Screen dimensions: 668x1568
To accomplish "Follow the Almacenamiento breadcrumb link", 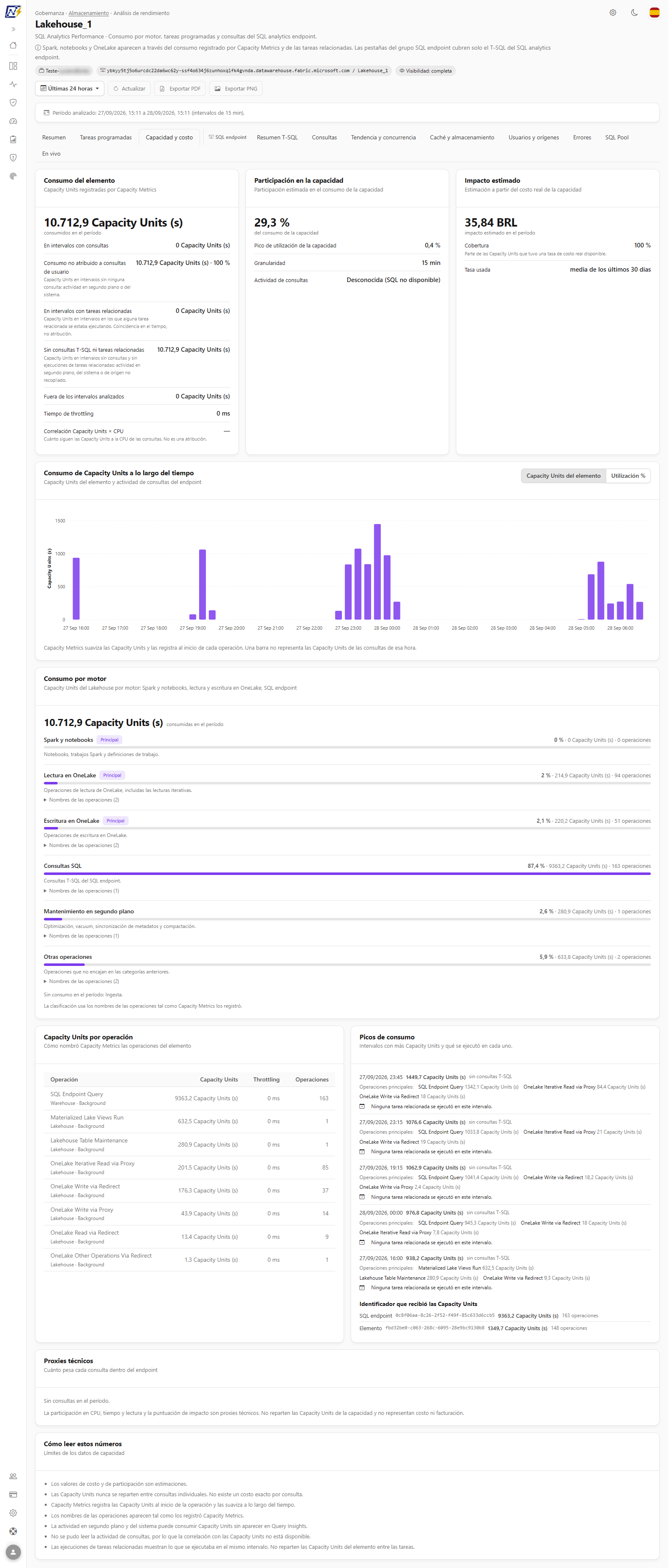I will pyautogui.click(x=88, y=13).
